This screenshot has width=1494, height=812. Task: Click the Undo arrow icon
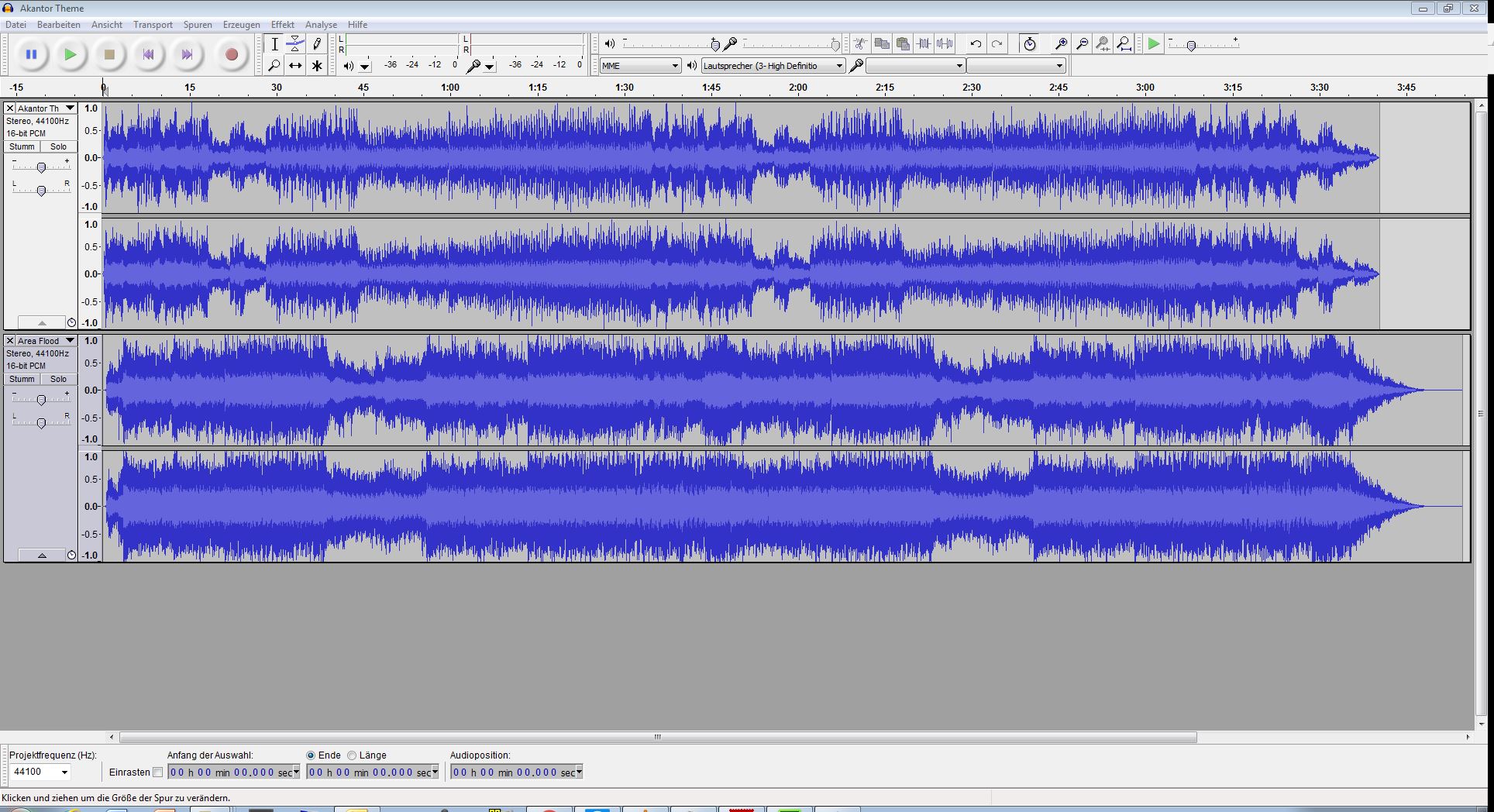[x=976, y=44]
